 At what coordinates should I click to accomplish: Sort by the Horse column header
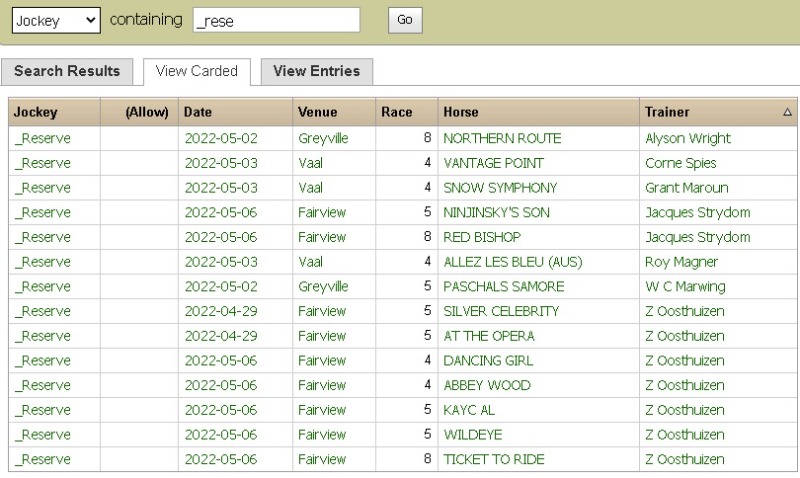click(461, 112)
